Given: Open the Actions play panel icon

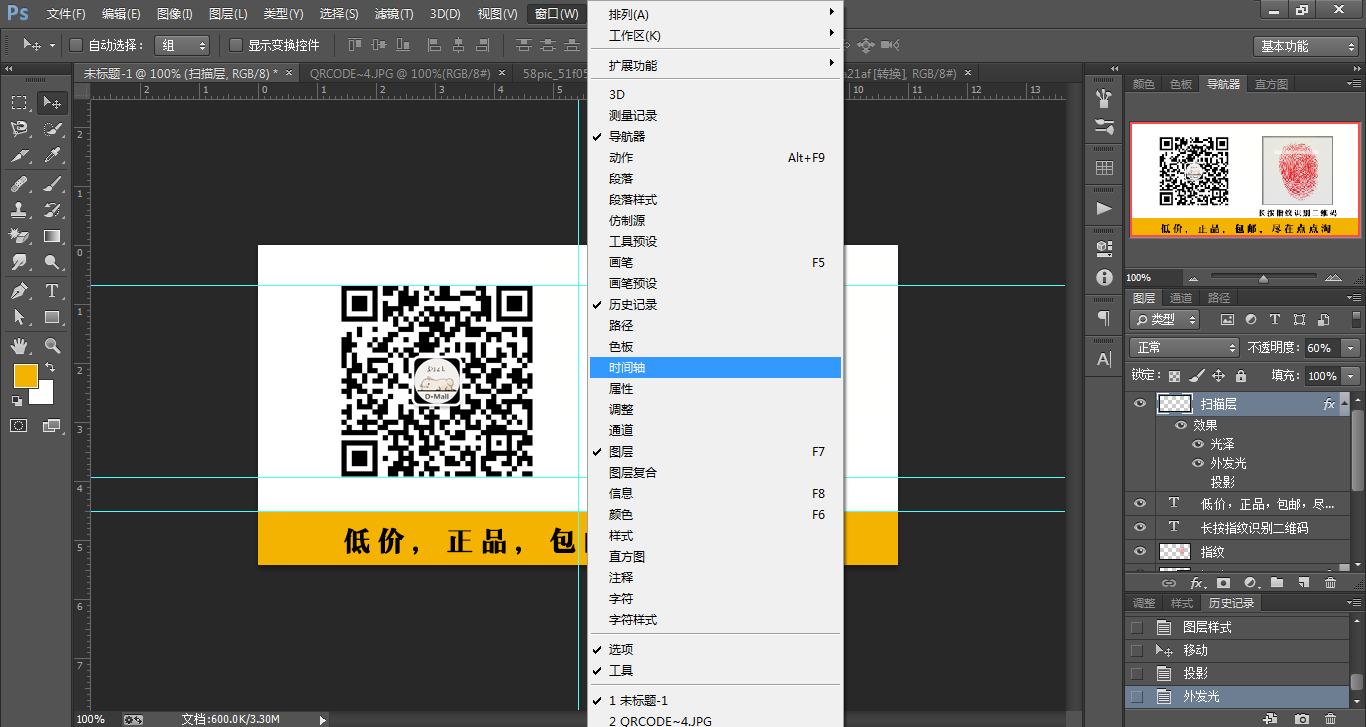Looking at the screenshot, I should pyautogui.click(x=1104, y=208).
